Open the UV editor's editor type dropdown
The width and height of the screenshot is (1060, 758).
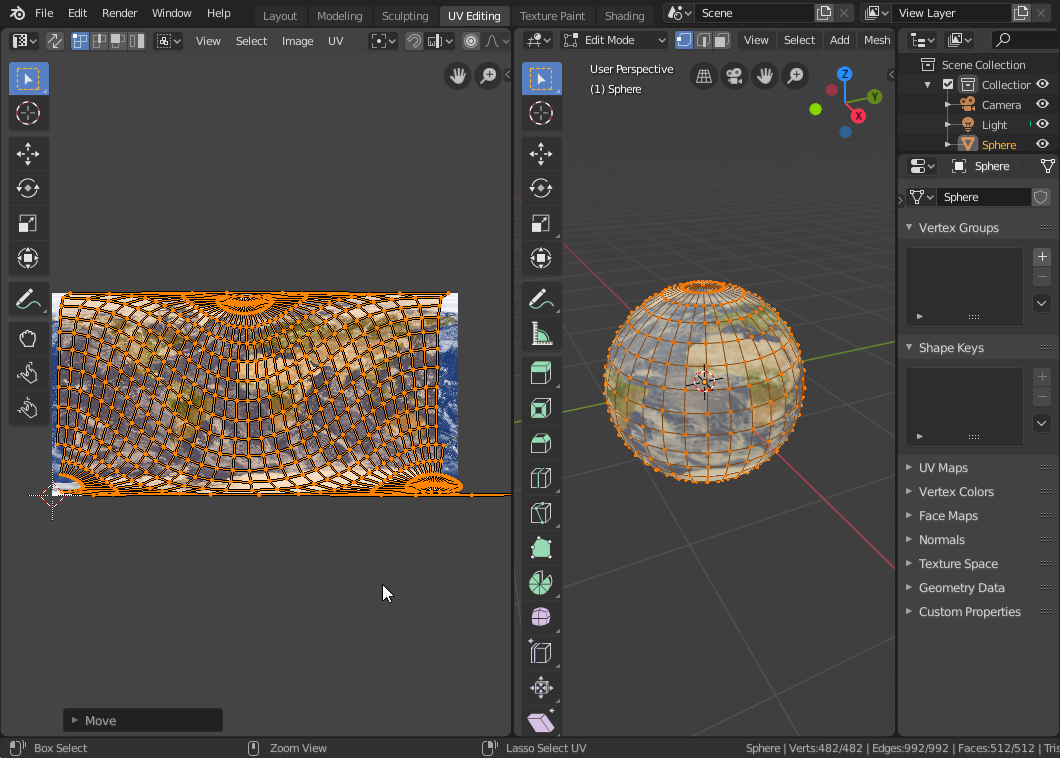click(24, 41)
